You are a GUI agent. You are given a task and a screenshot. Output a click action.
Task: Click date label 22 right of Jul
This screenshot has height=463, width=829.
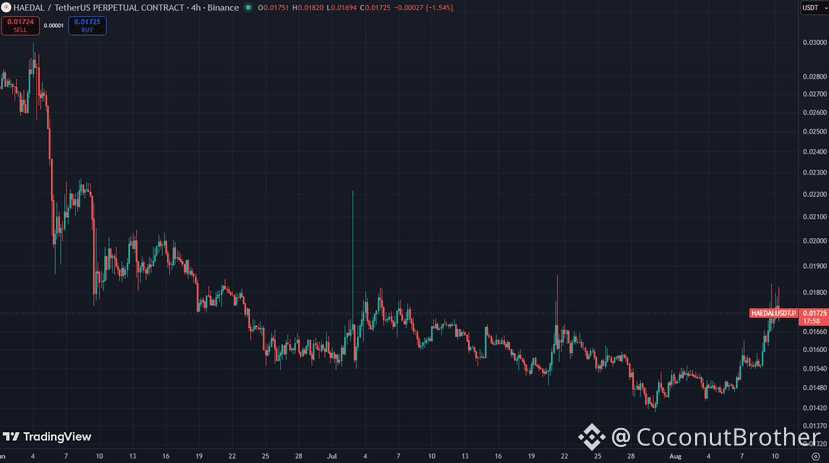(x=565, y=456)
